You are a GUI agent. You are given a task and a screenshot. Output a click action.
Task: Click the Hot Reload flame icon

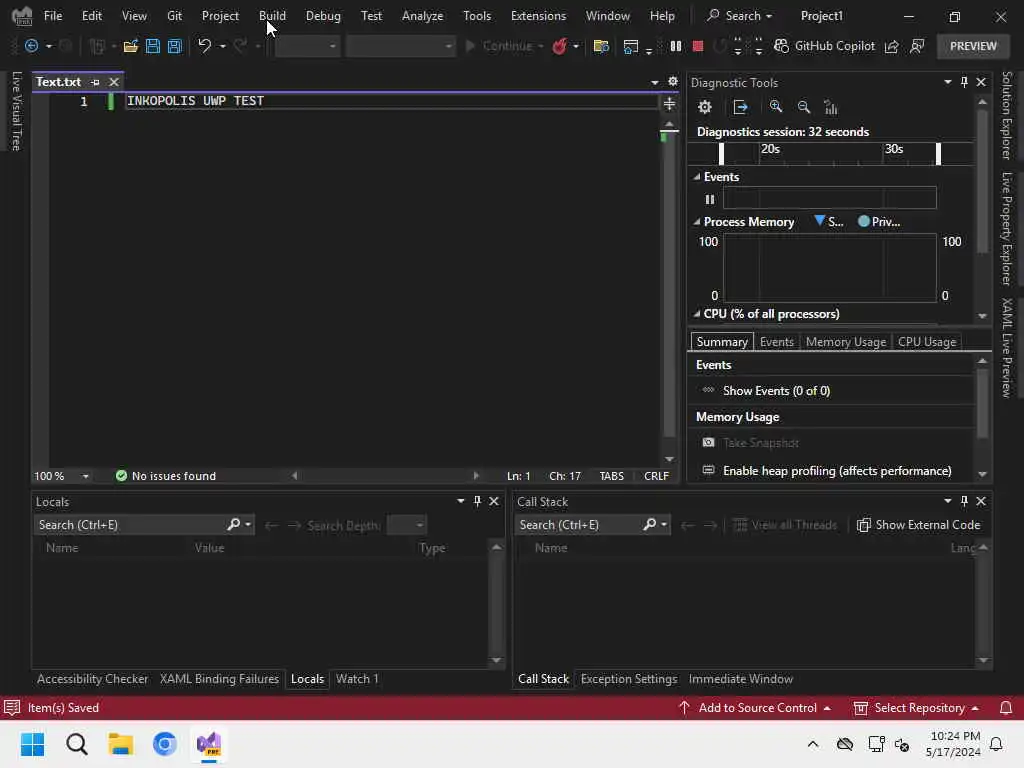click(560, 46)
